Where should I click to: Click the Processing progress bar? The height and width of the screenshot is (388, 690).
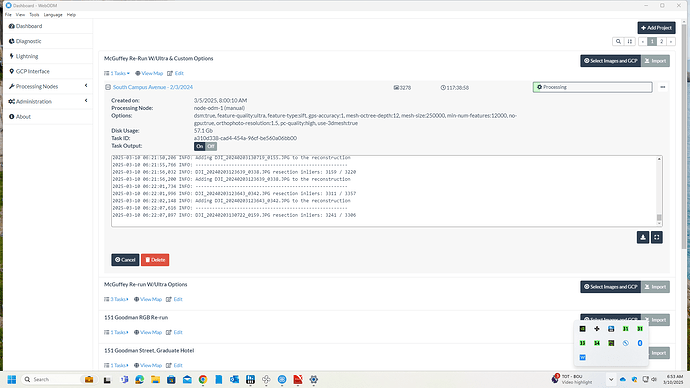(592, 87)
